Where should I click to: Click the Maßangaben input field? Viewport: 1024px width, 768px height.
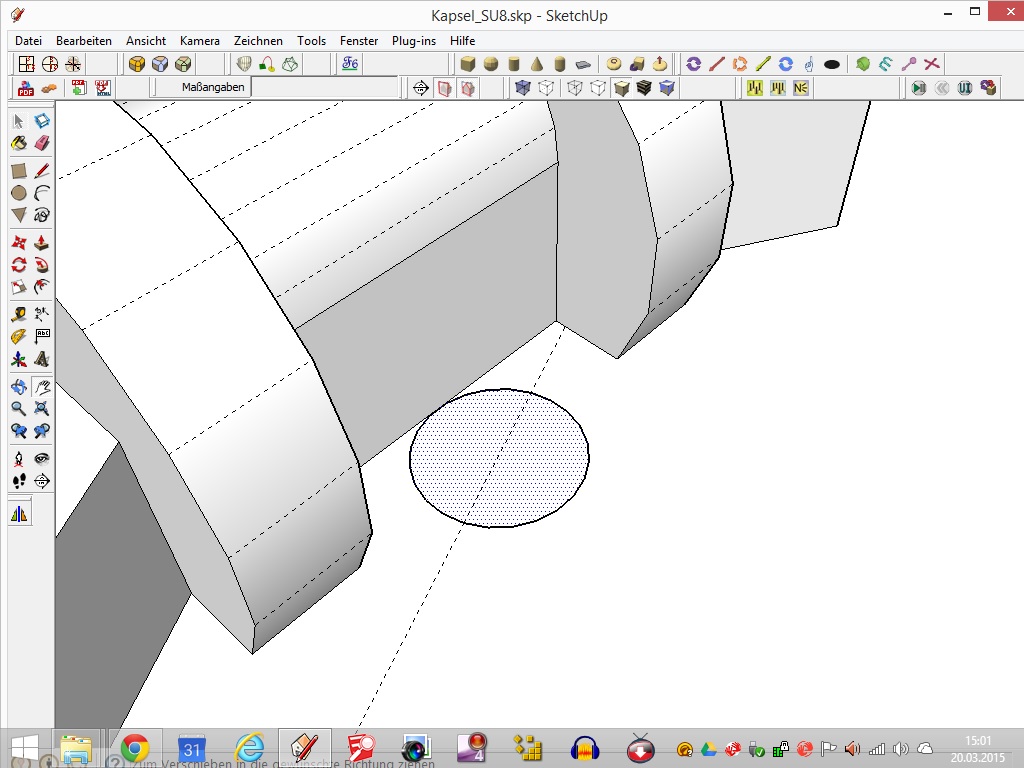pos(325,87)
